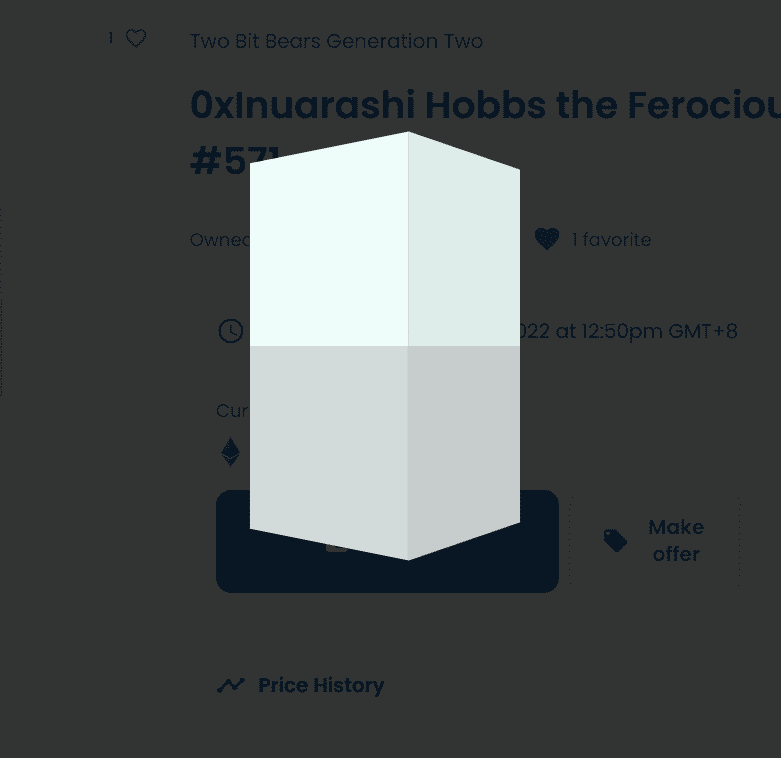Click the Ethereum diamond price icon
781x758 pixels.
(x=231, y=453)
